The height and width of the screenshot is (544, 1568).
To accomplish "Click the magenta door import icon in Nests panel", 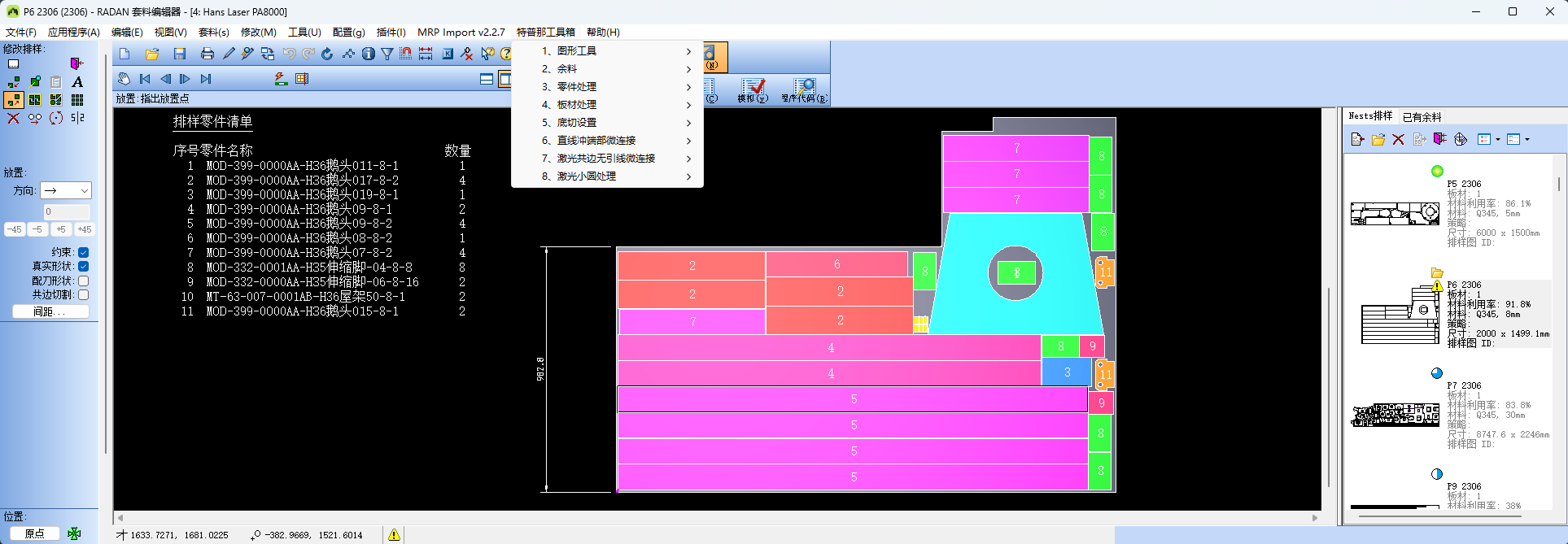I will click(1440, 140).
